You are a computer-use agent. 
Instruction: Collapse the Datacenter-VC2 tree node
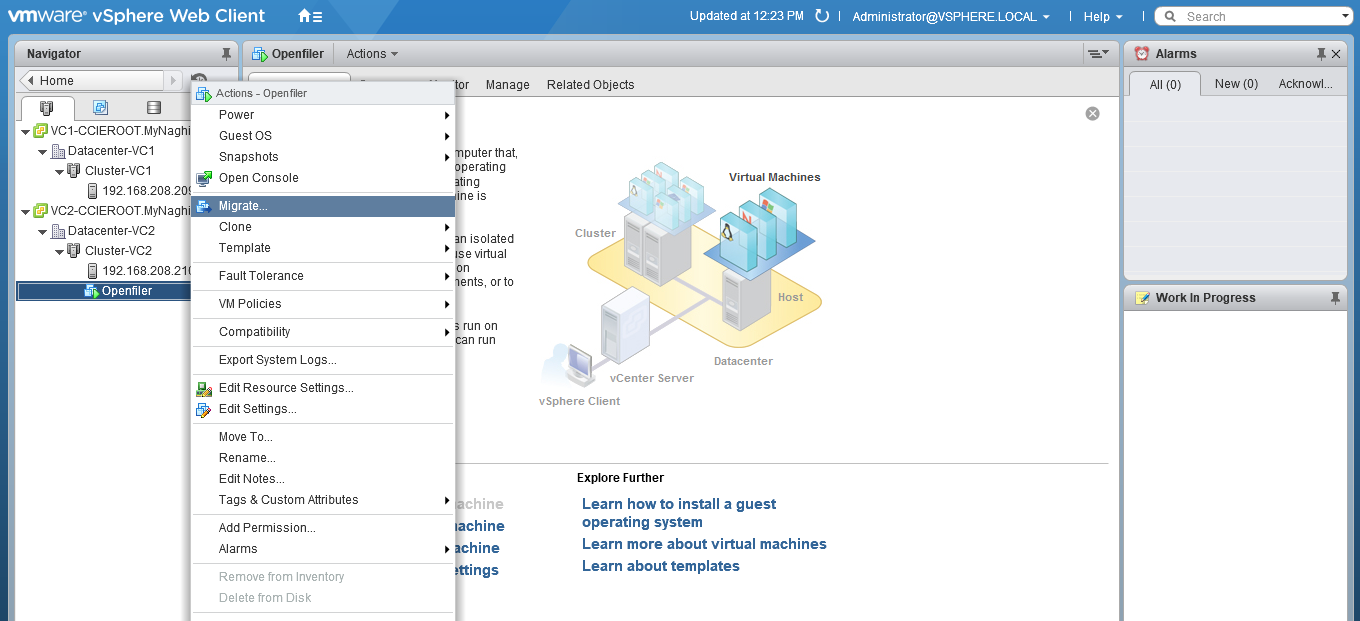coord(42,231)
